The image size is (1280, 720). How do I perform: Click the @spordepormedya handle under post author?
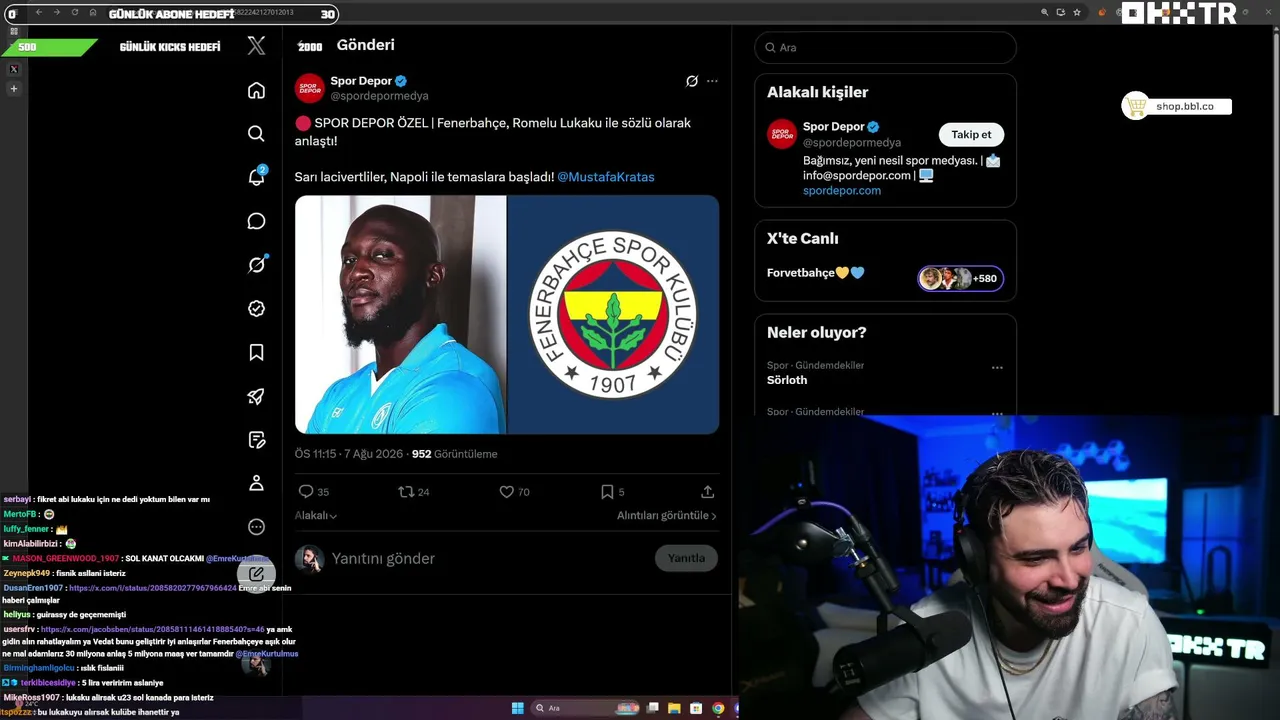(379, 96)
